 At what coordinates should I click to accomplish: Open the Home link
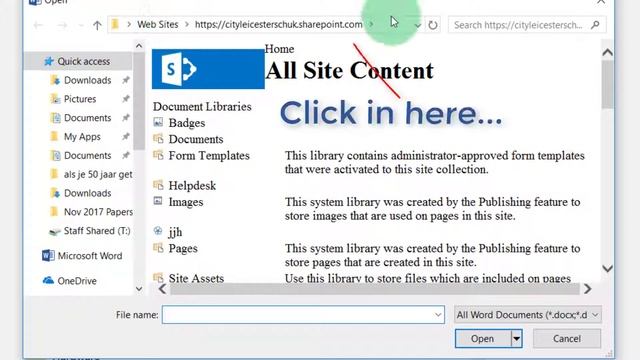coord(279,49)
